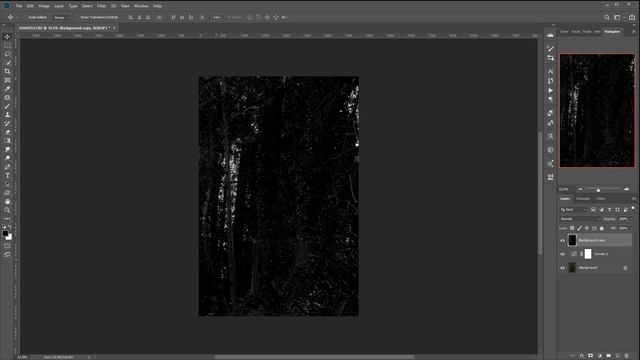Click the search icon in options bar
The image size is (640, 360).
pos(607,18)
